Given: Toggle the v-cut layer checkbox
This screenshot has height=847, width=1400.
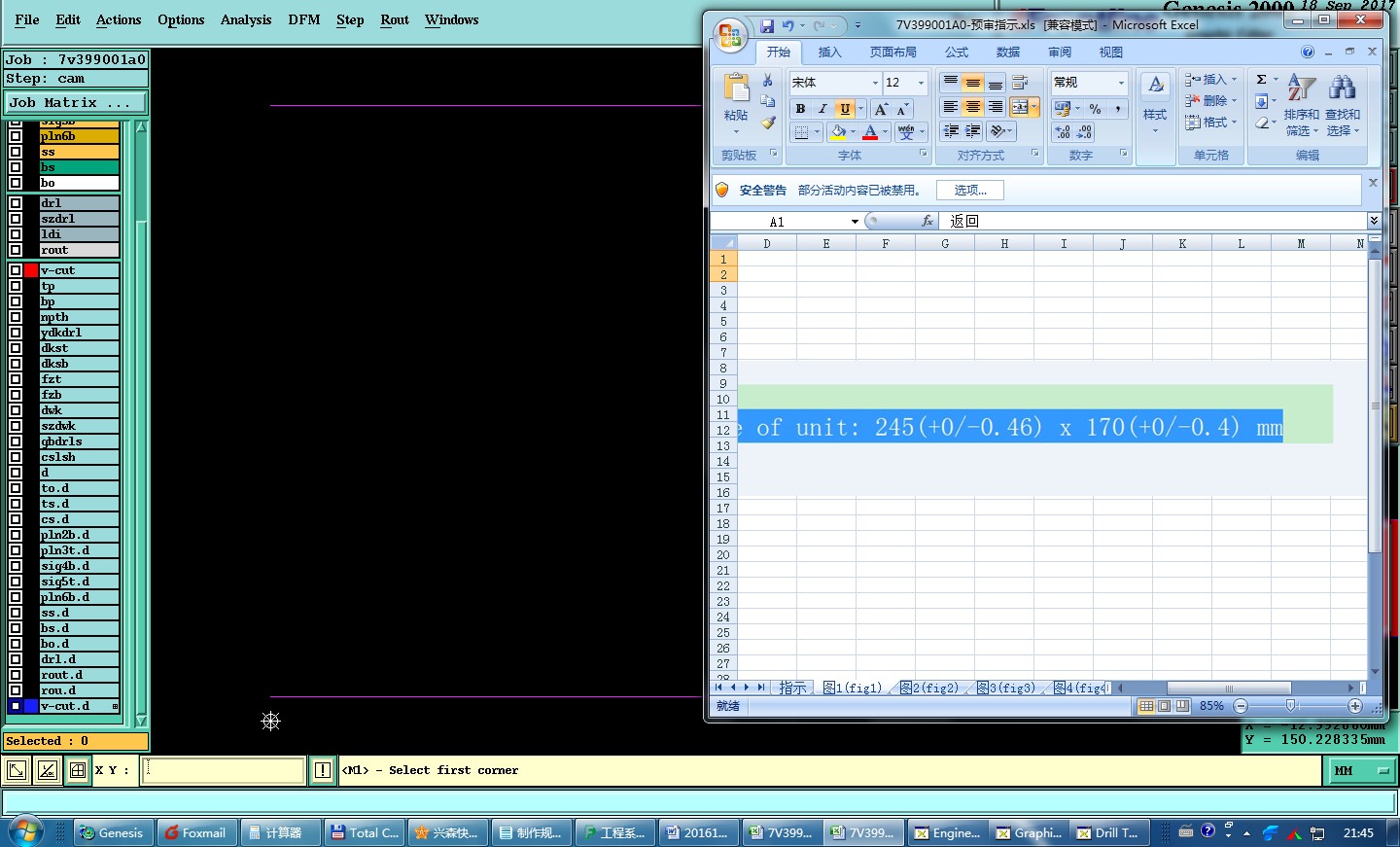Looking at the screenshot, I should pos(16,270).
